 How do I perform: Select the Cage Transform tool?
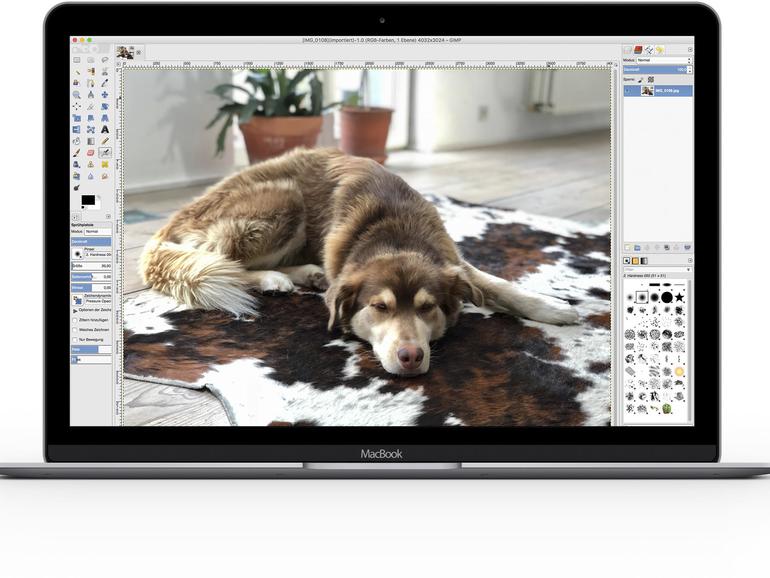91,130
